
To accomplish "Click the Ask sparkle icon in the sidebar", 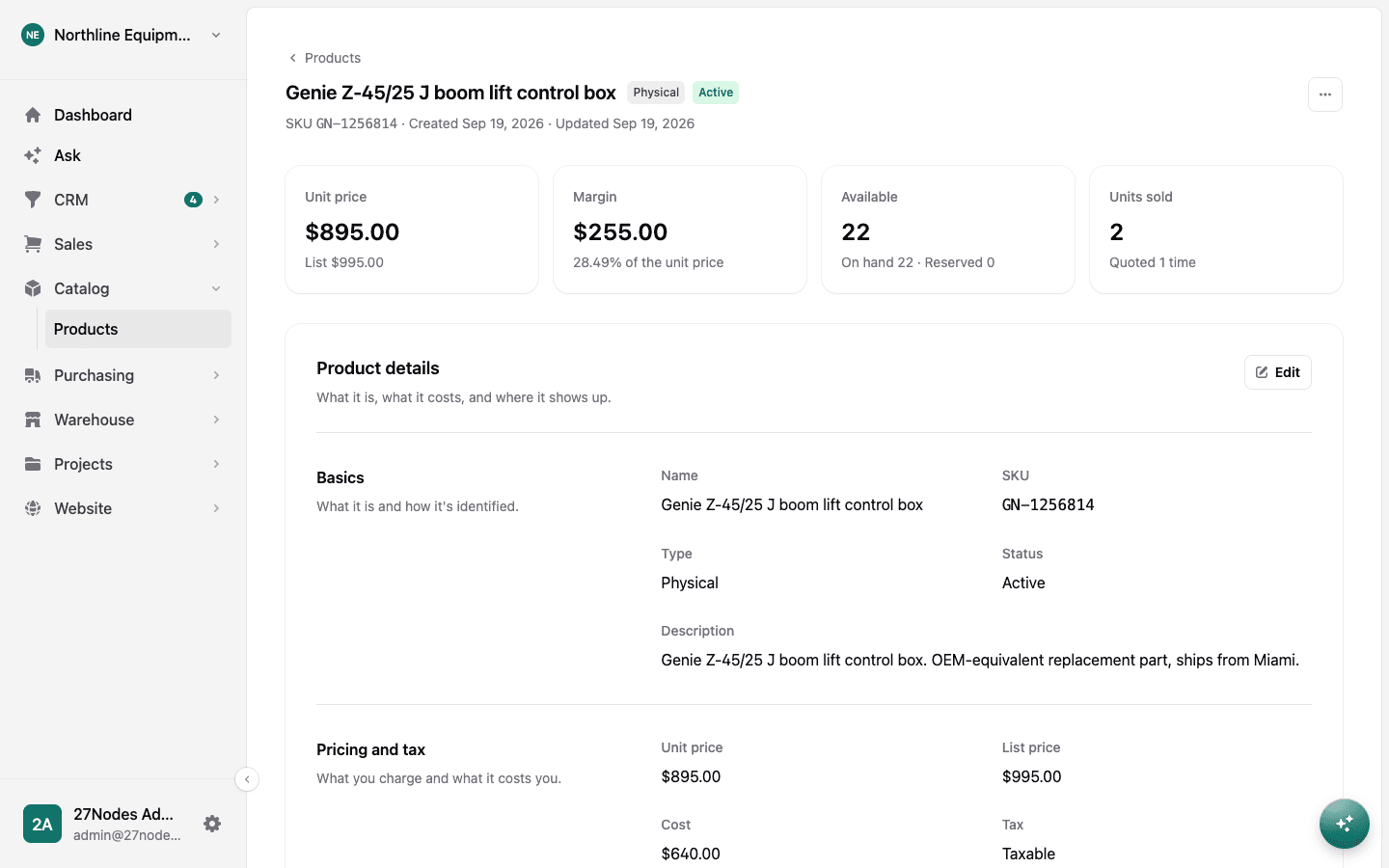I will 33,155.
